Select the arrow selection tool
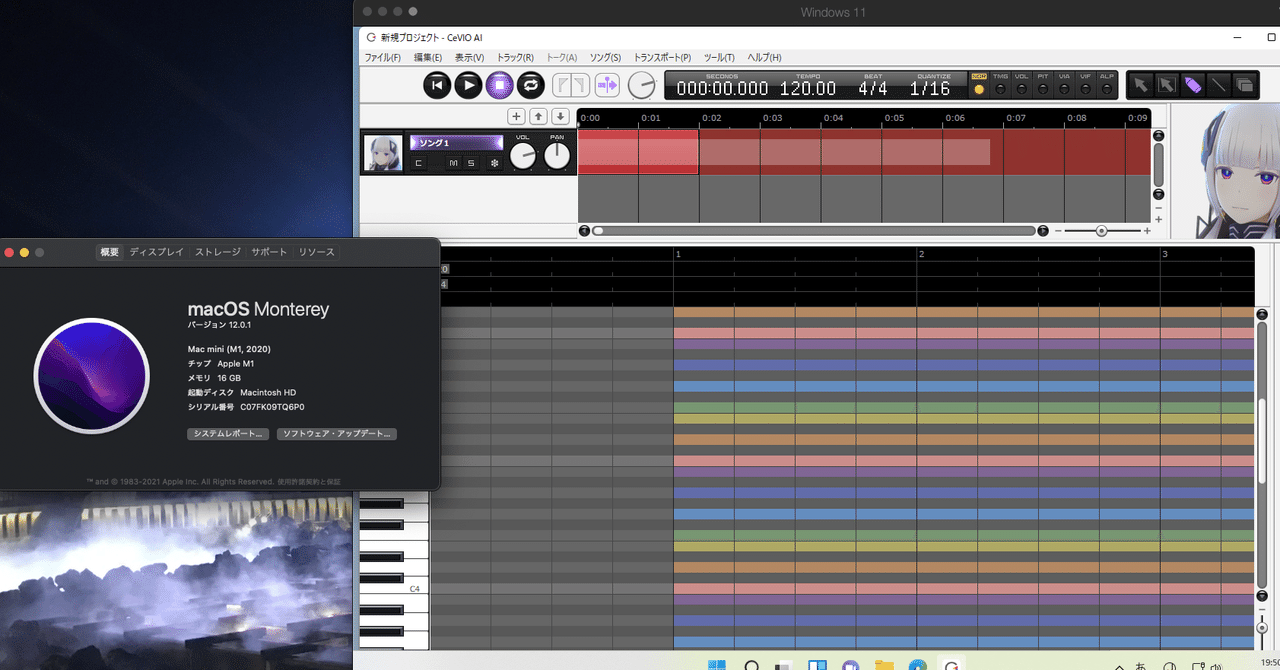 click(1141, 85)
